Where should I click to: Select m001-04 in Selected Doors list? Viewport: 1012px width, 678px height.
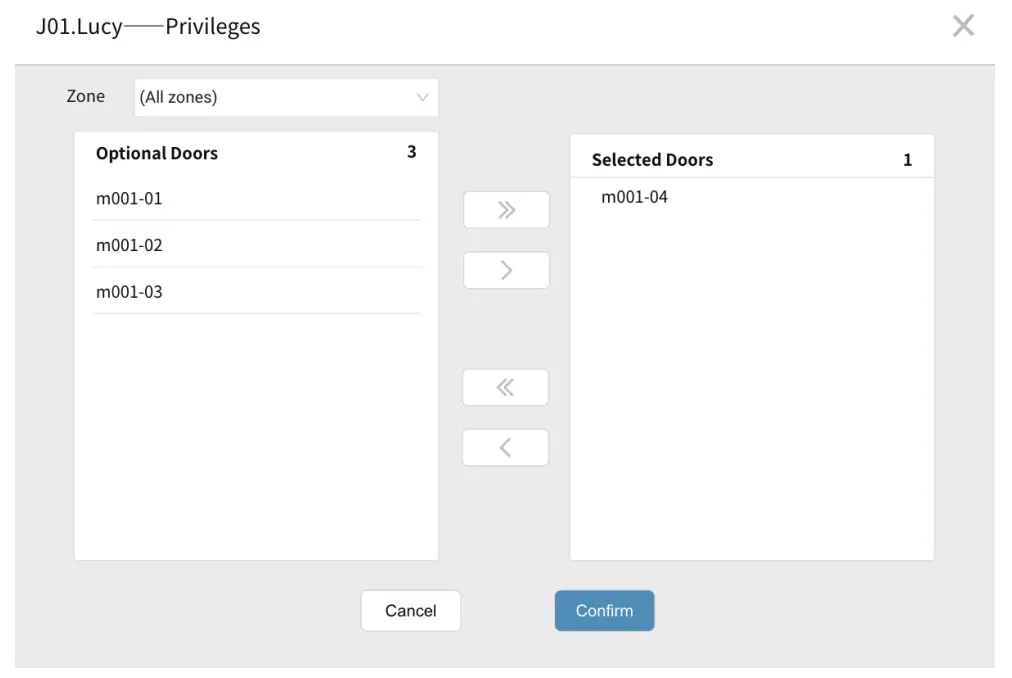pyautogui.click(x=634, y=197)
